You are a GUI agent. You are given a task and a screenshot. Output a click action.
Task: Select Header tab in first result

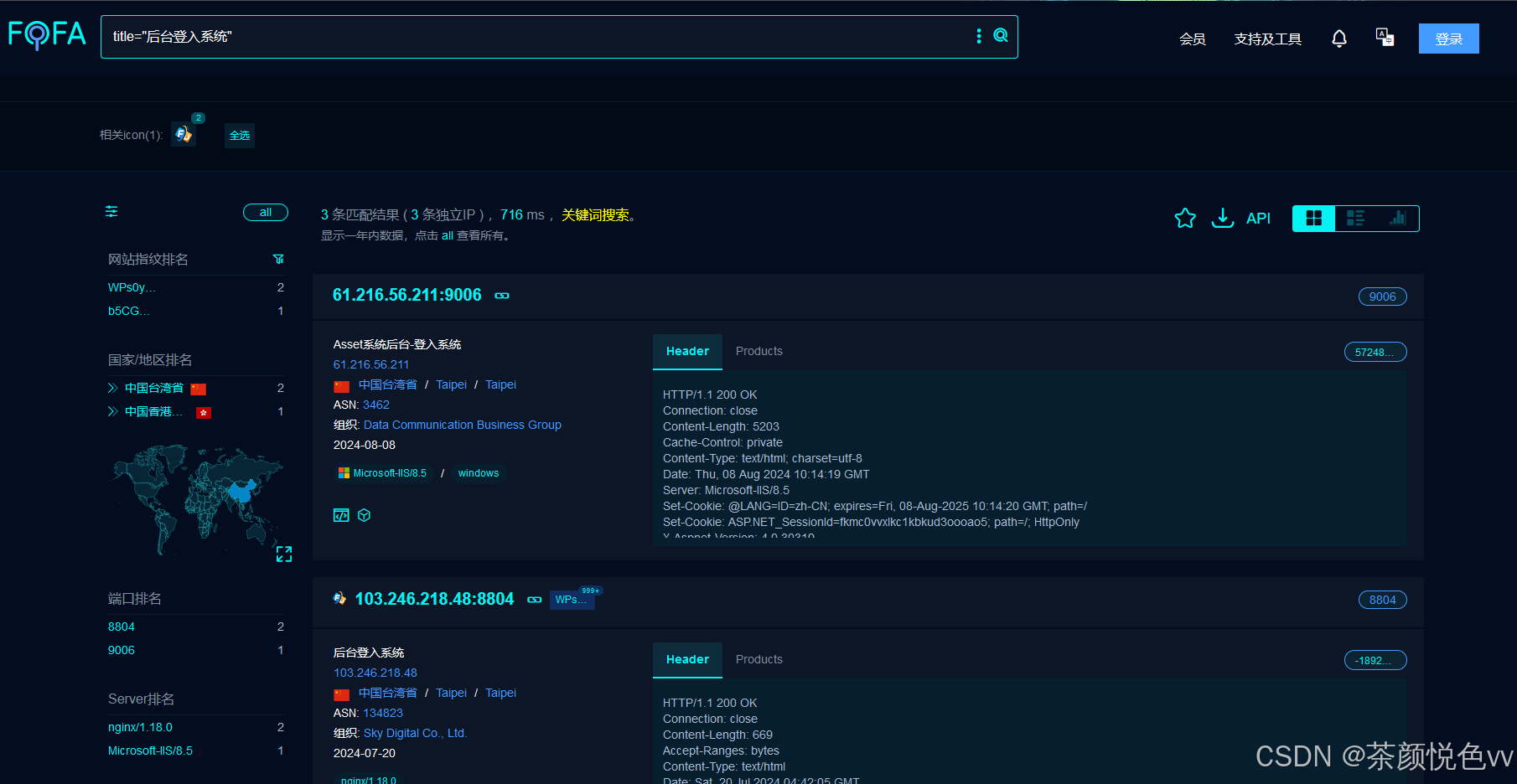click(x=687, y=351)
